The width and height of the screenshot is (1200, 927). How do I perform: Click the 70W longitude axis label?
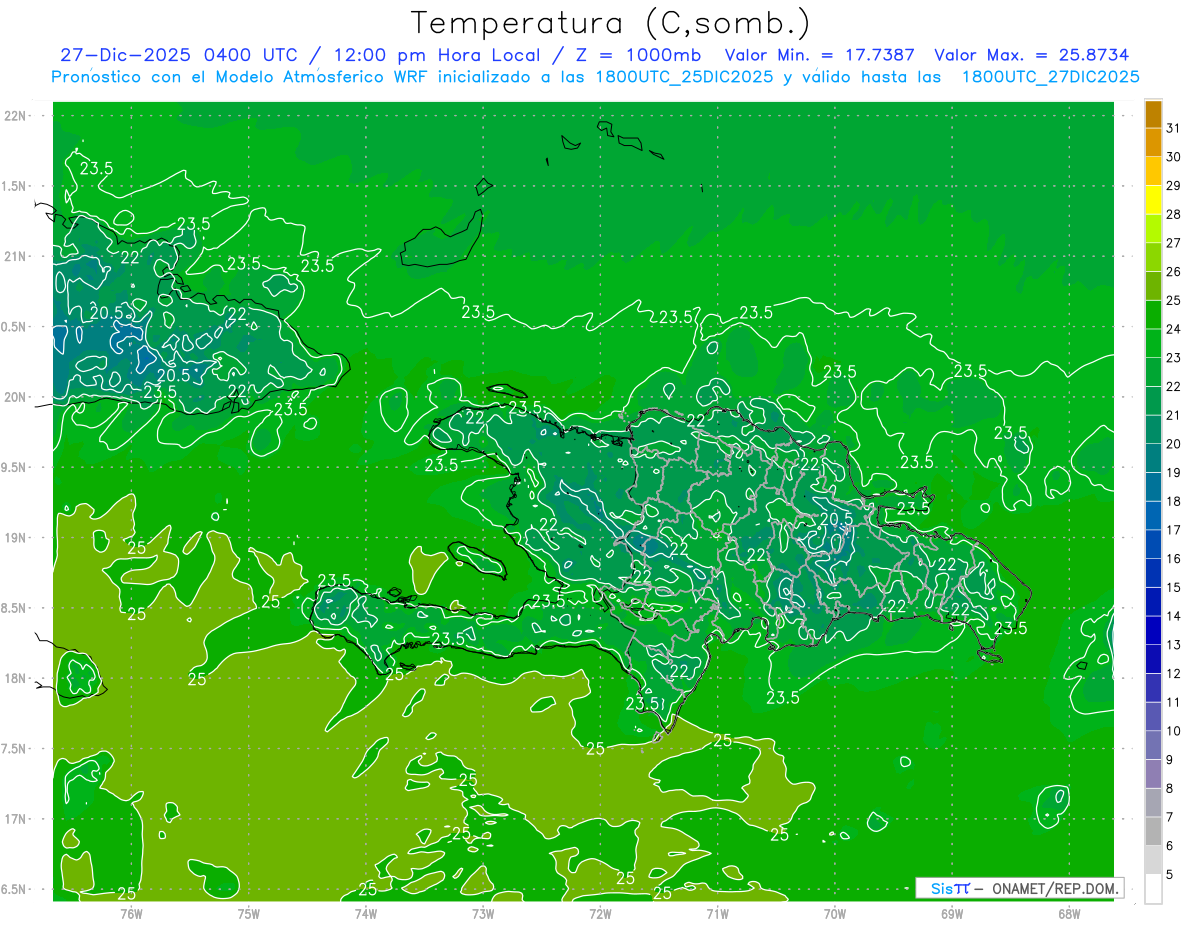coord(835,914)
